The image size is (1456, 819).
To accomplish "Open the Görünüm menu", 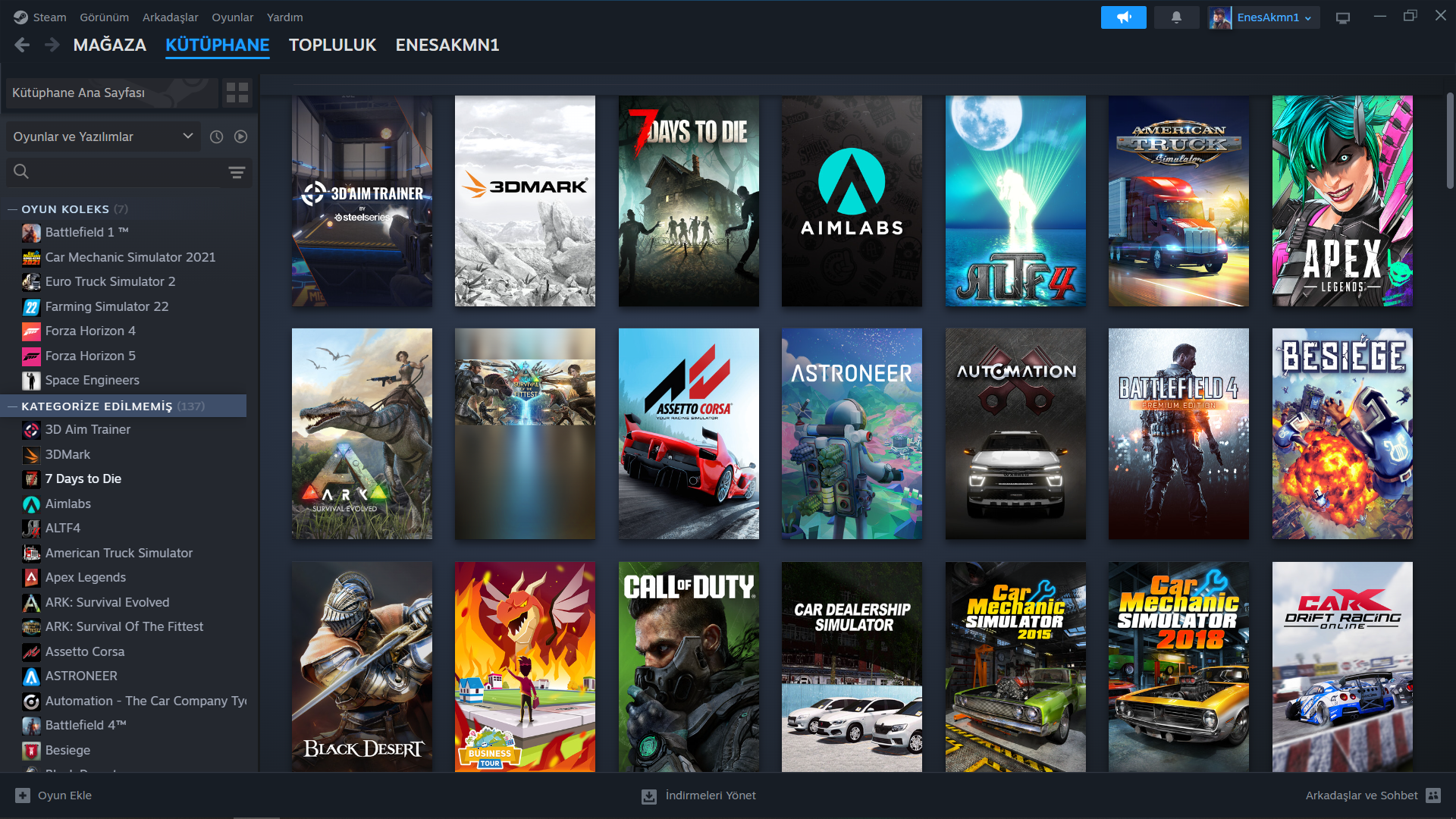I will (x=104, y=17).
